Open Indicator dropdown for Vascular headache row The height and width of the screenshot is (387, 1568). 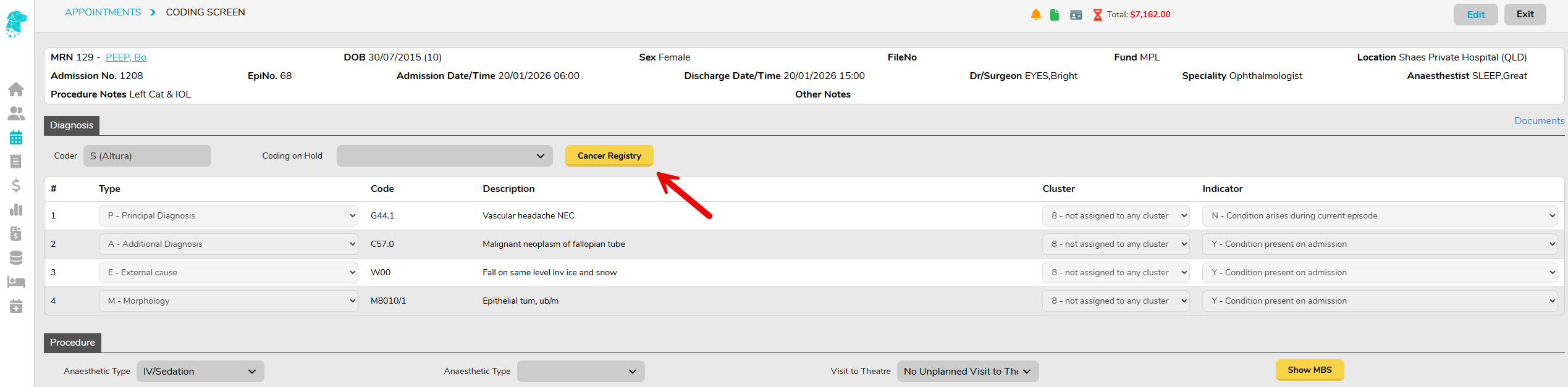1379,216
